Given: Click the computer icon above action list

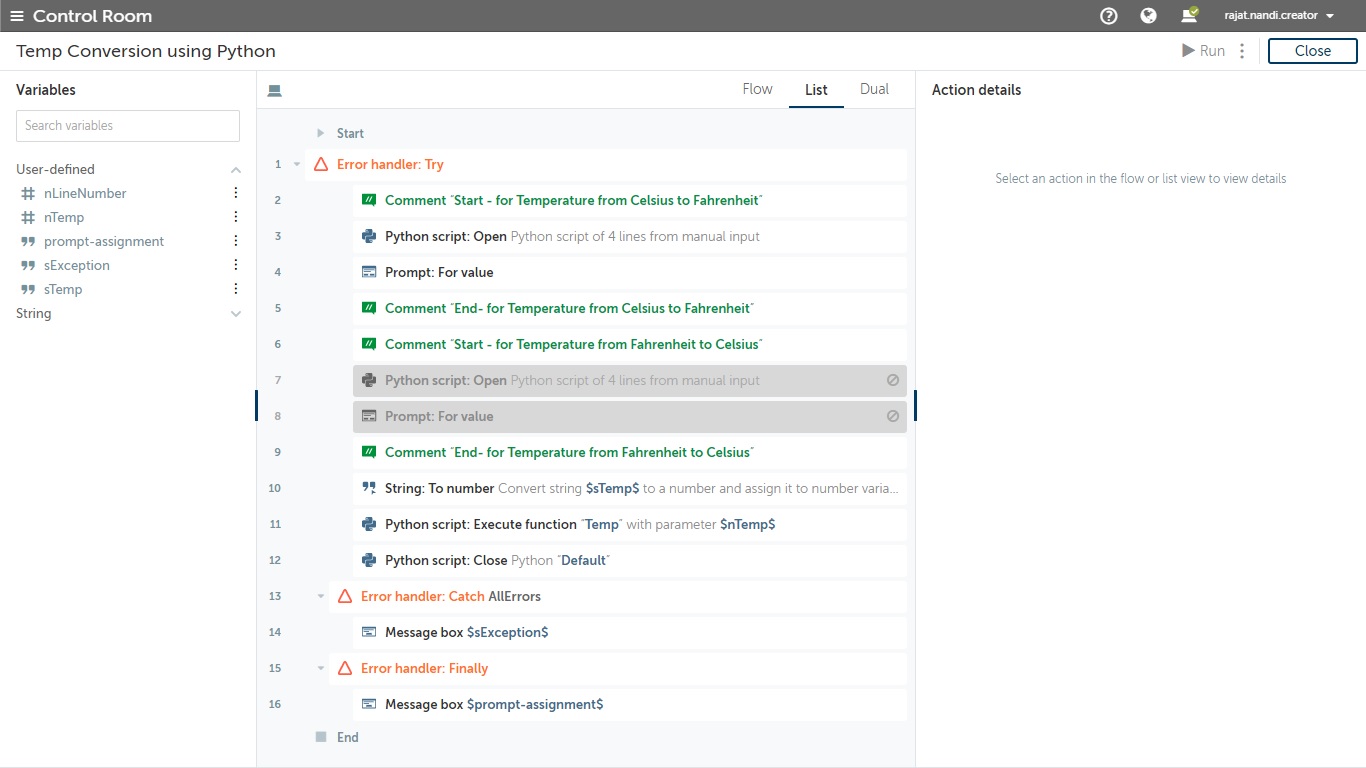Looking at the screenshot, I should click(275, 90).
